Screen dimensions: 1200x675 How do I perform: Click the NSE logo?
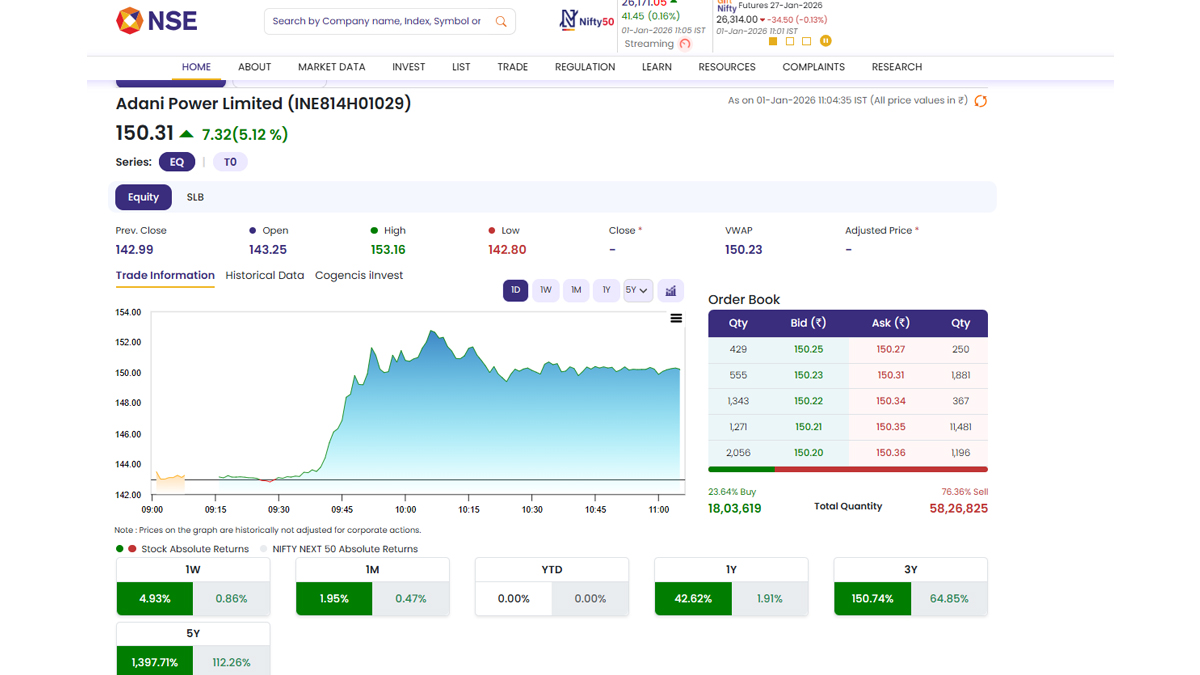click(156, 20)
